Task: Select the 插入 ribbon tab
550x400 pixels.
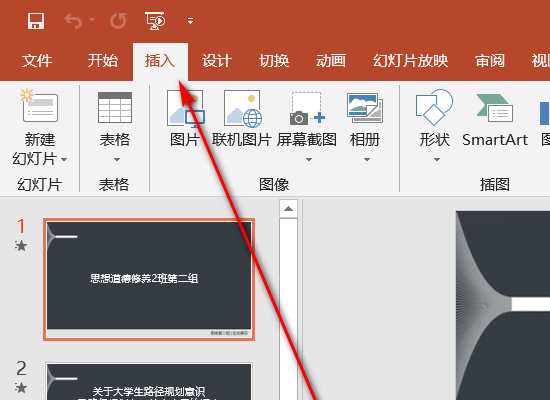Action: click(x=160, y=61)
